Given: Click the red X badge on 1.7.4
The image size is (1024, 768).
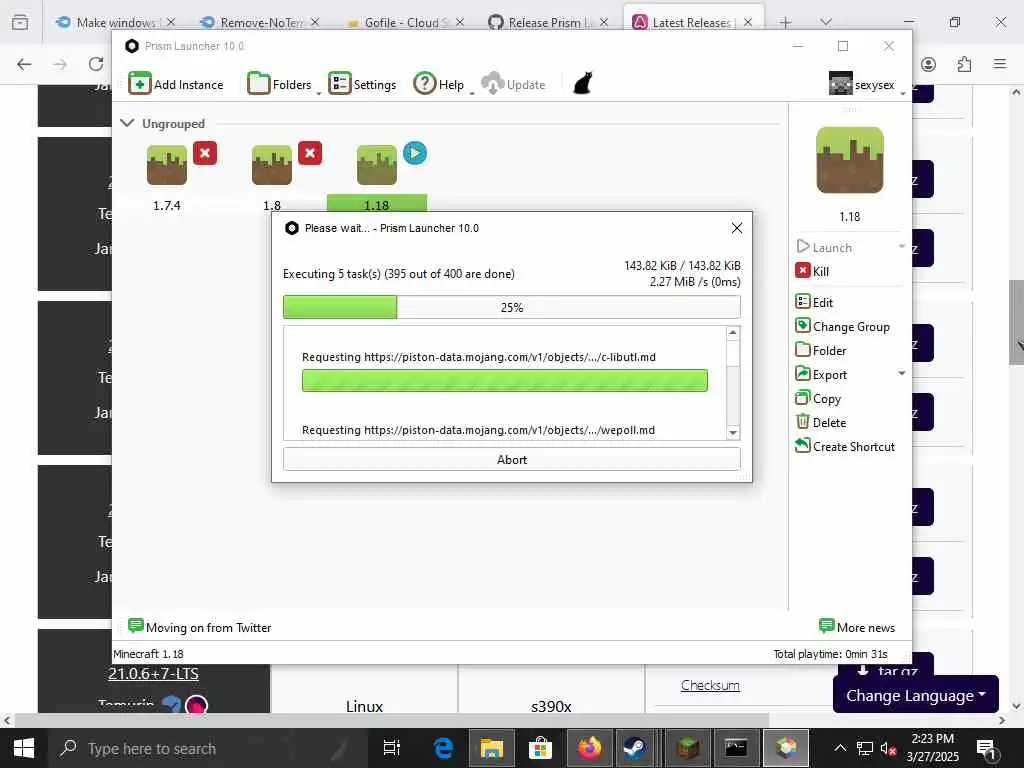Looking at the screenshot, I should pyautogui.click(x=205, y=153).
